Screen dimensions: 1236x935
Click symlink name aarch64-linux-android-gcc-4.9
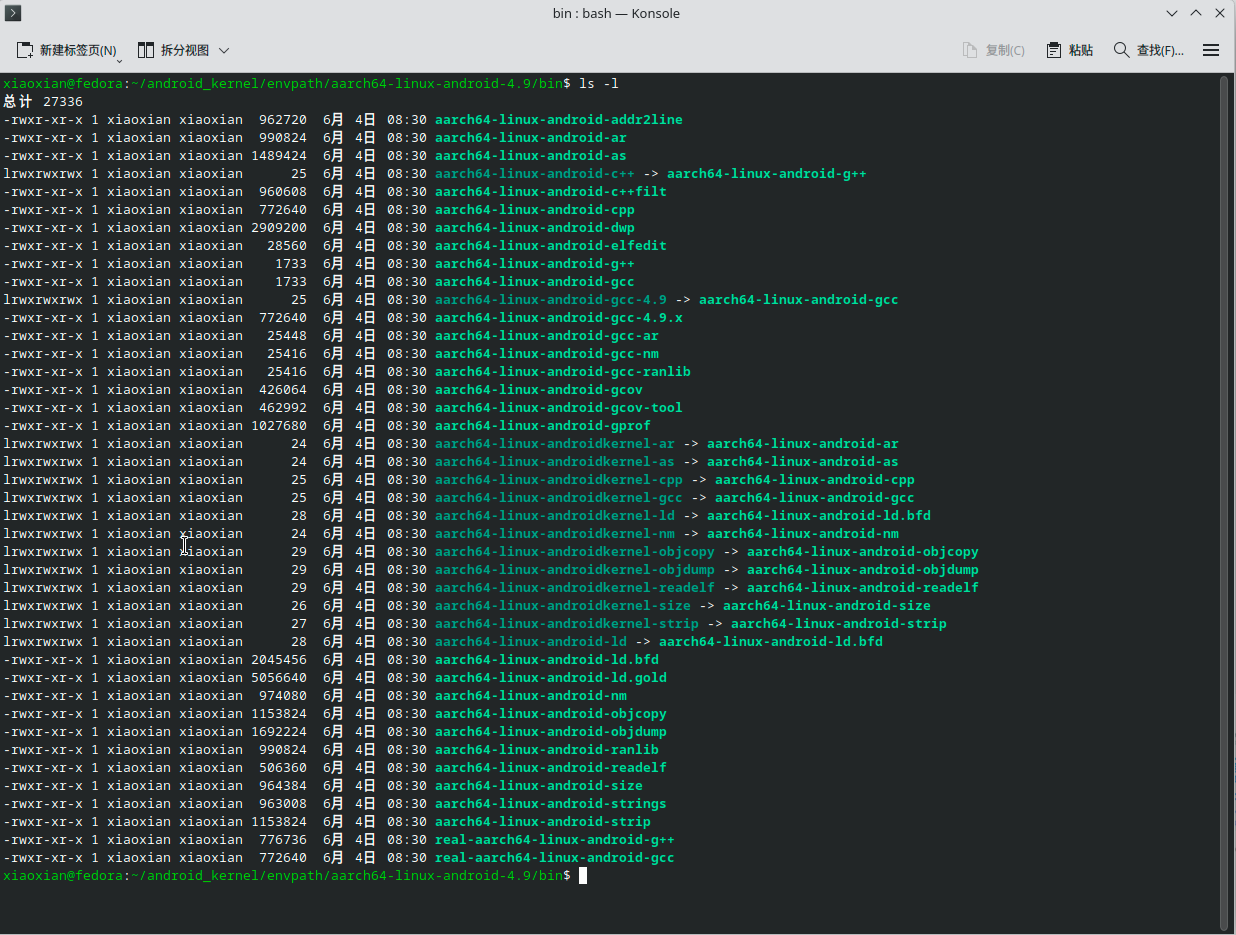pos(551,300)
